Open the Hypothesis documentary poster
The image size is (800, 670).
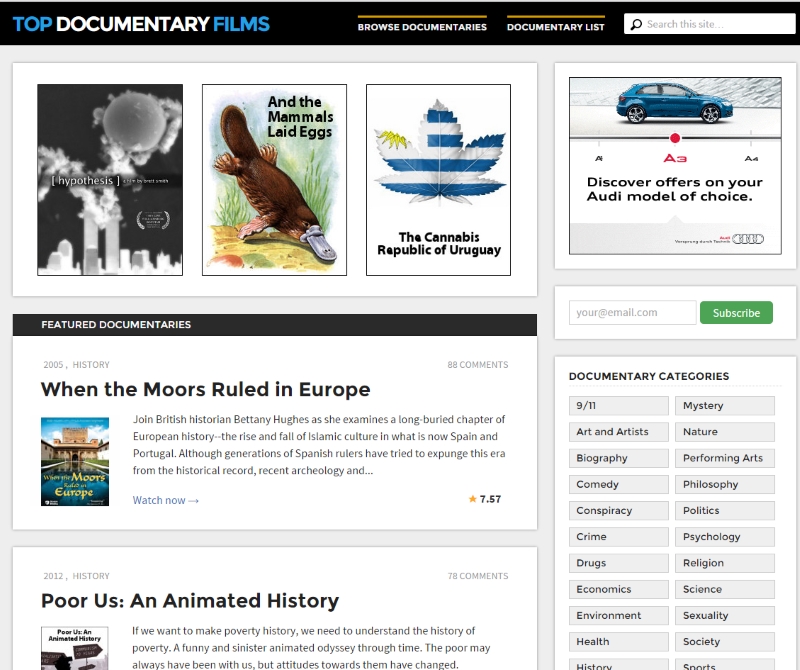click(110, 180)
